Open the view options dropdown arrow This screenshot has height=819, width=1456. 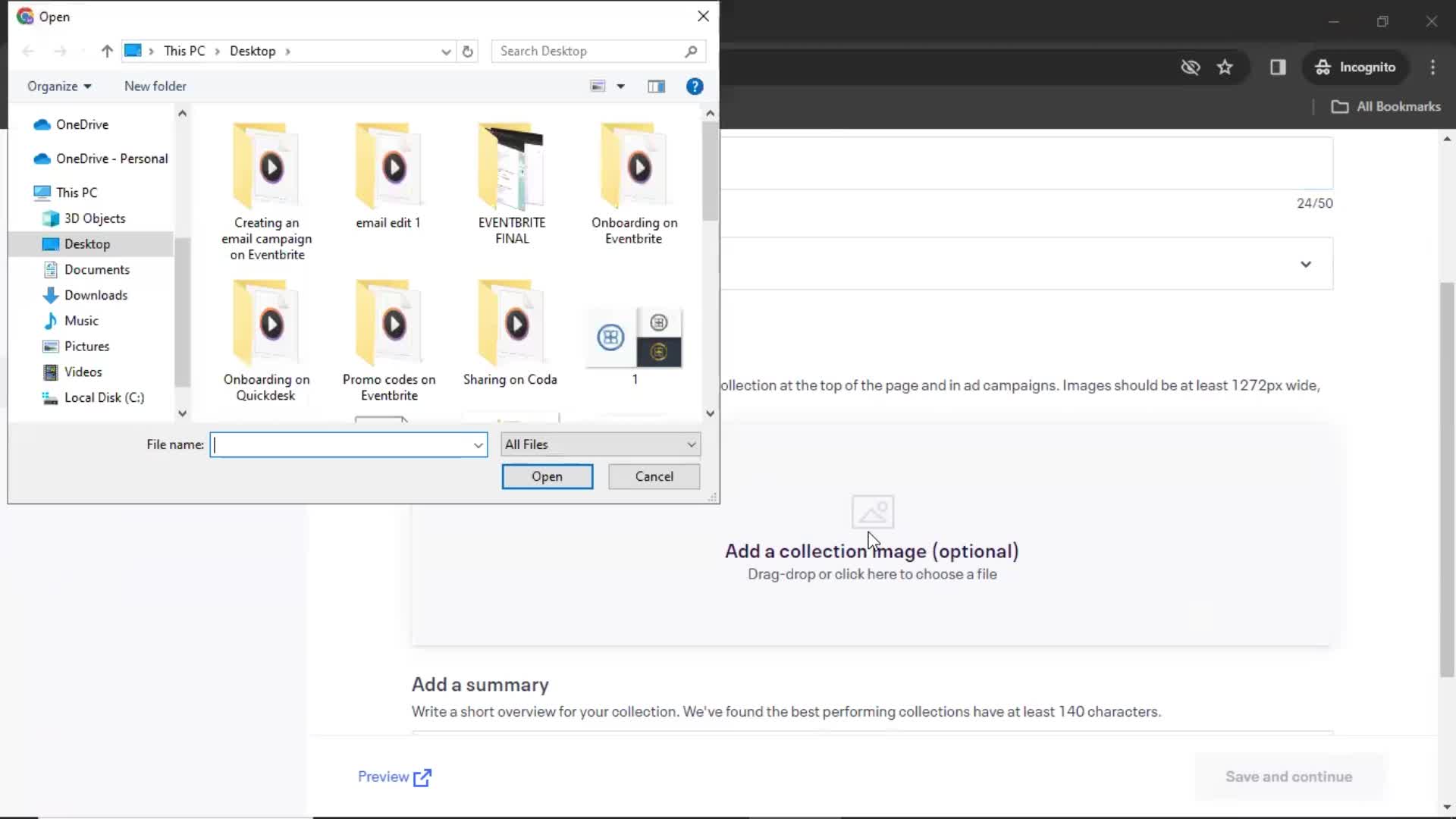point(621,86)
